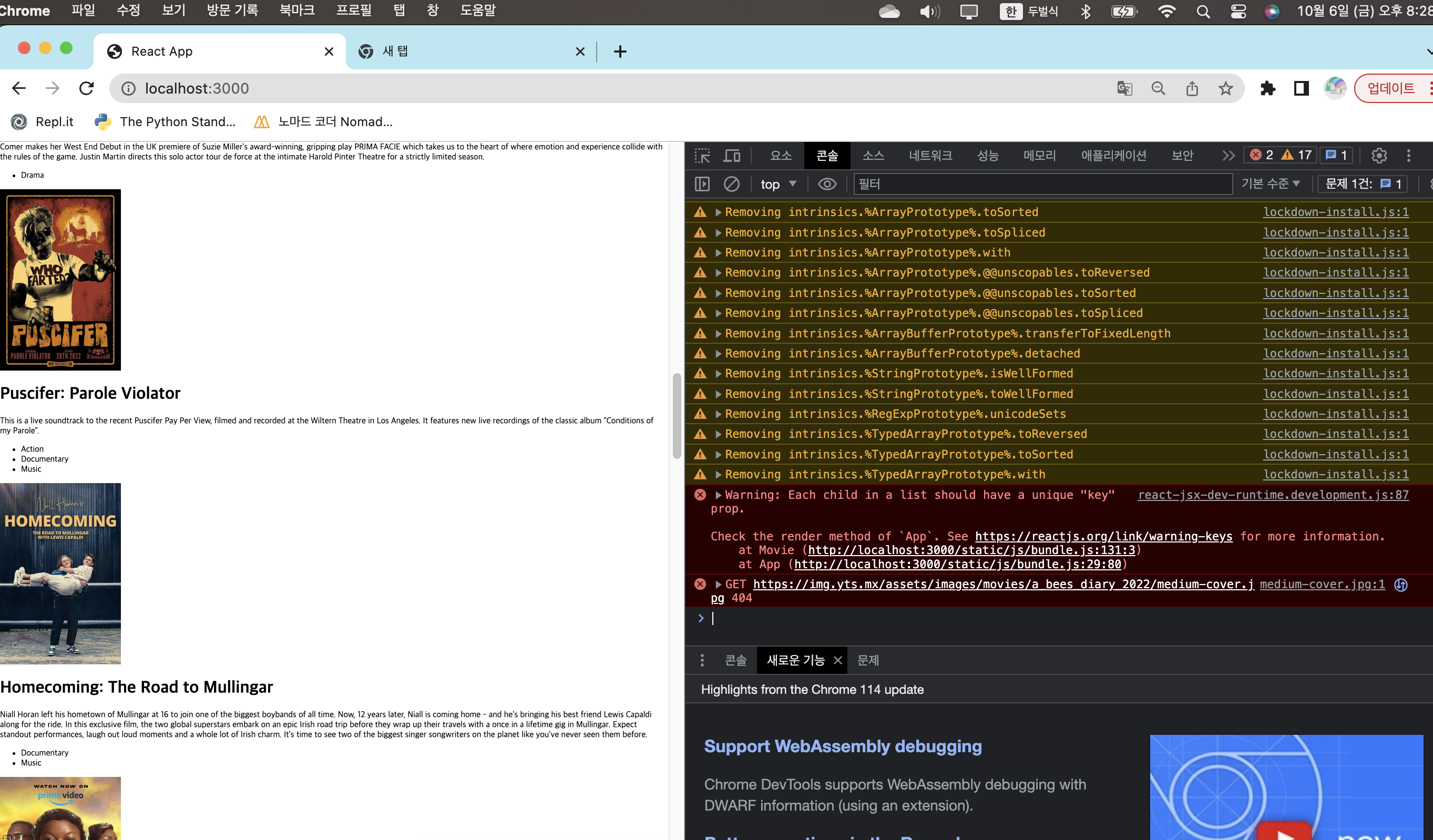This screenshot has height=840, width=1433.
Task: Switch to the 네트워크 DevTools tab
Action: (x=930, y=155)
